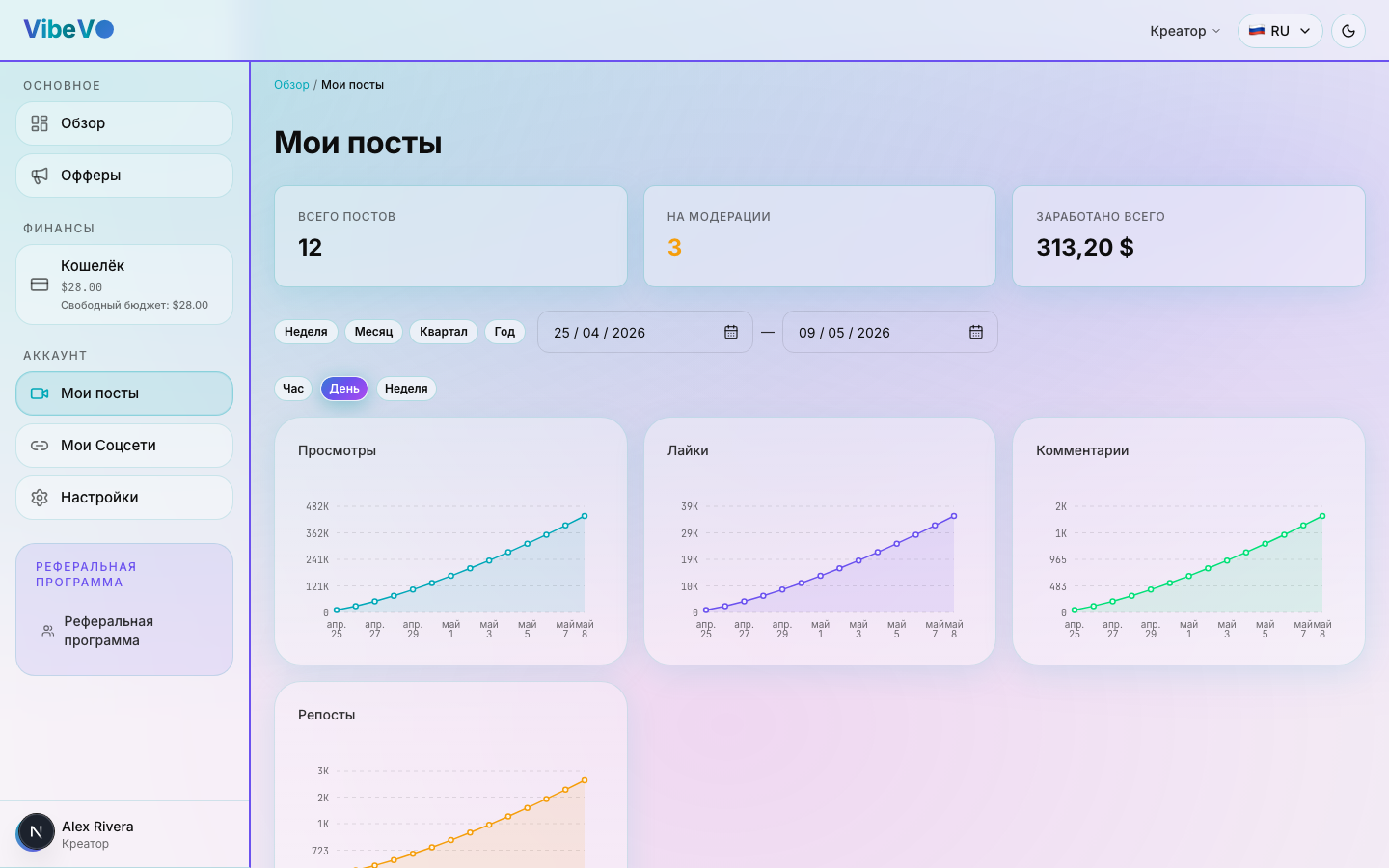Click the Мои Соцсети link icon
This screenshot has height=868, width=1389.
pos(40,446)
